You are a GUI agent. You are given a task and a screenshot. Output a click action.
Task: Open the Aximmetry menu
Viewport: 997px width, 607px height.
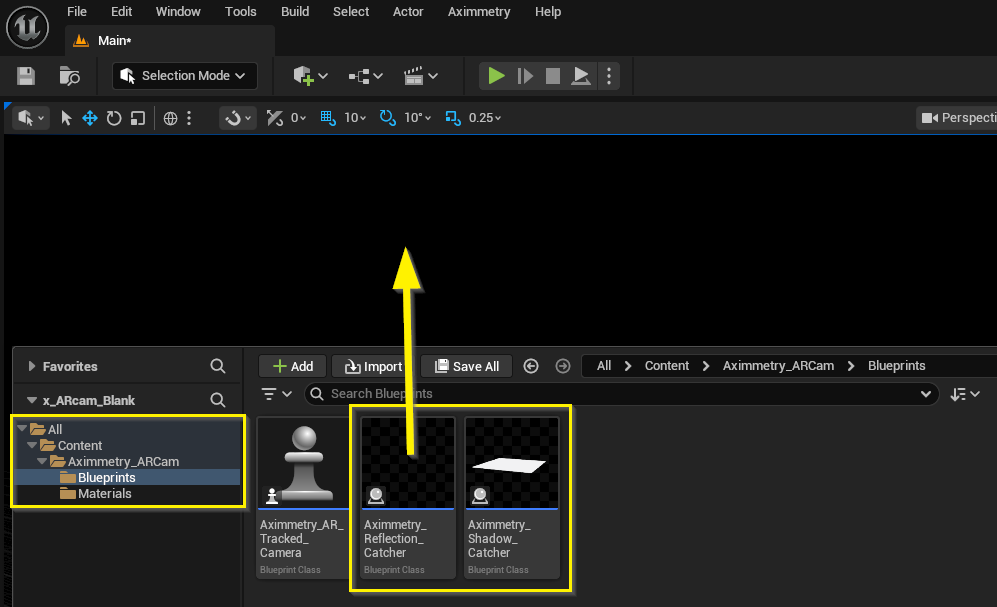tap(479, 12)
